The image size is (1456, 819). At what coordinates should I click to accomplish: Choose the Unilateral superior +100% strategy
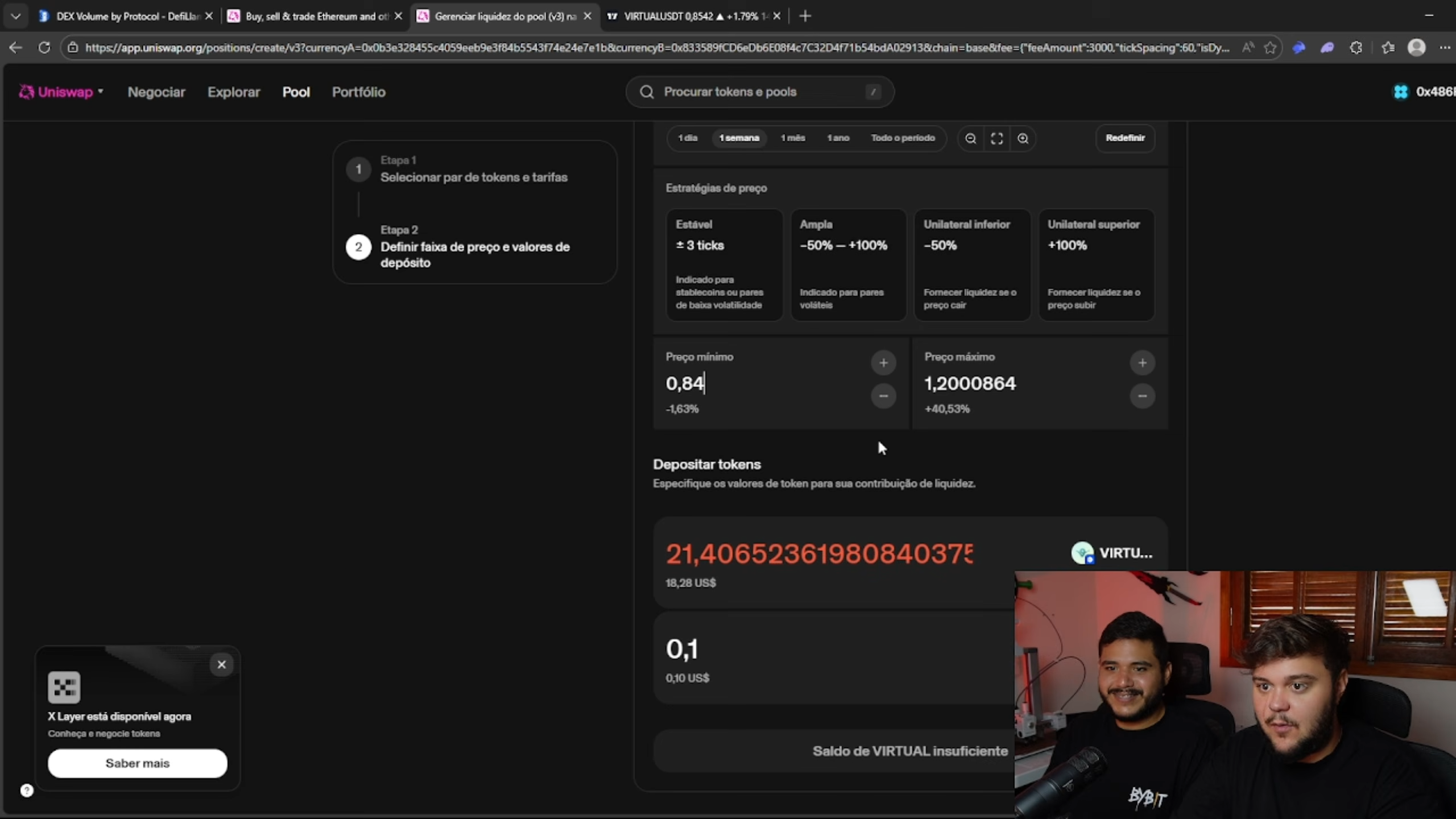coord(1097,264)
